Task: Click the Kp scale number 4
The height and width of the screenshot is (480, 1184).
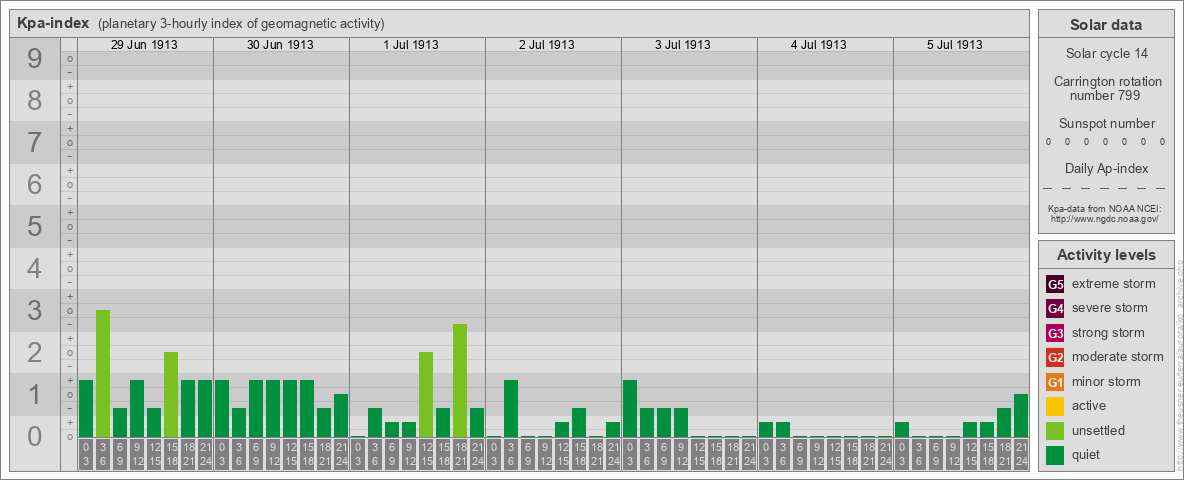Action: 35,268
